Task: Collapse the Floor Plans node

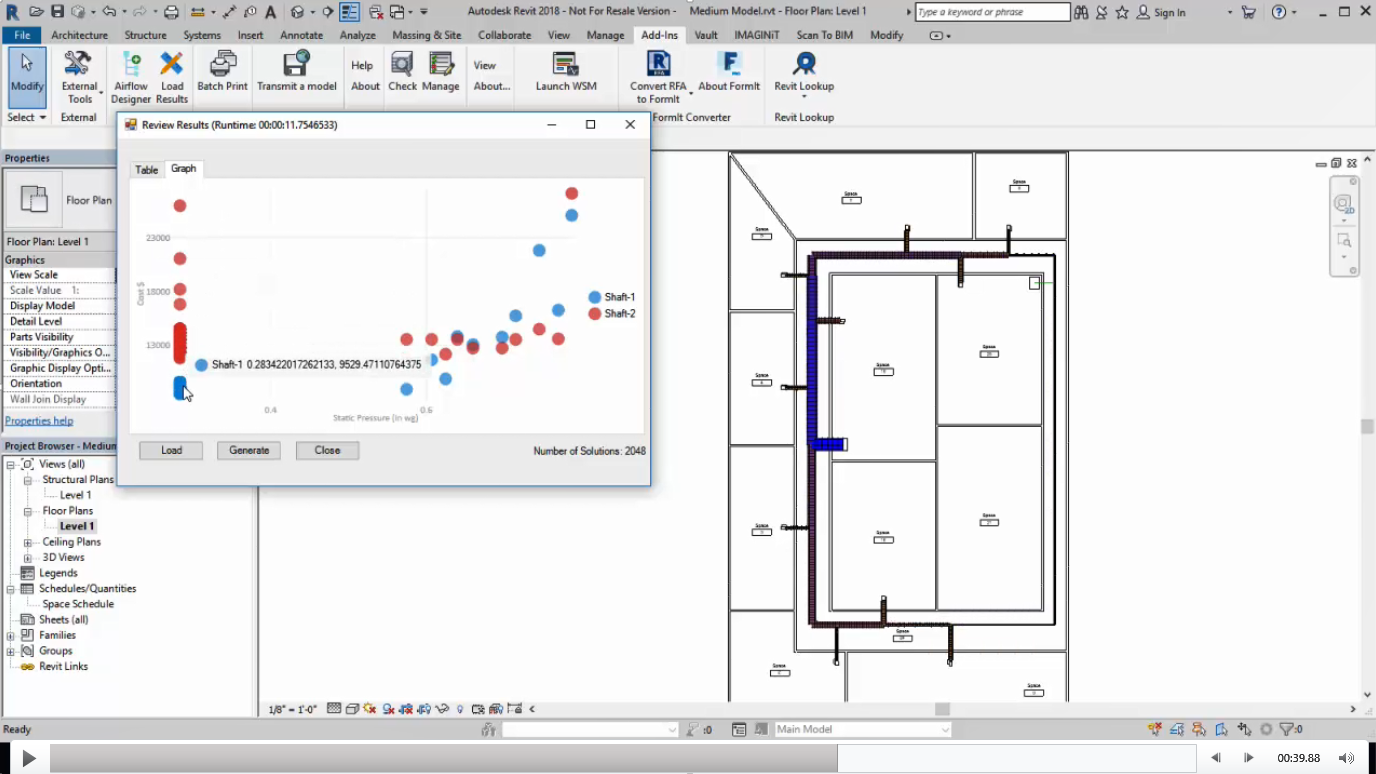Action: tap(28, 511)
